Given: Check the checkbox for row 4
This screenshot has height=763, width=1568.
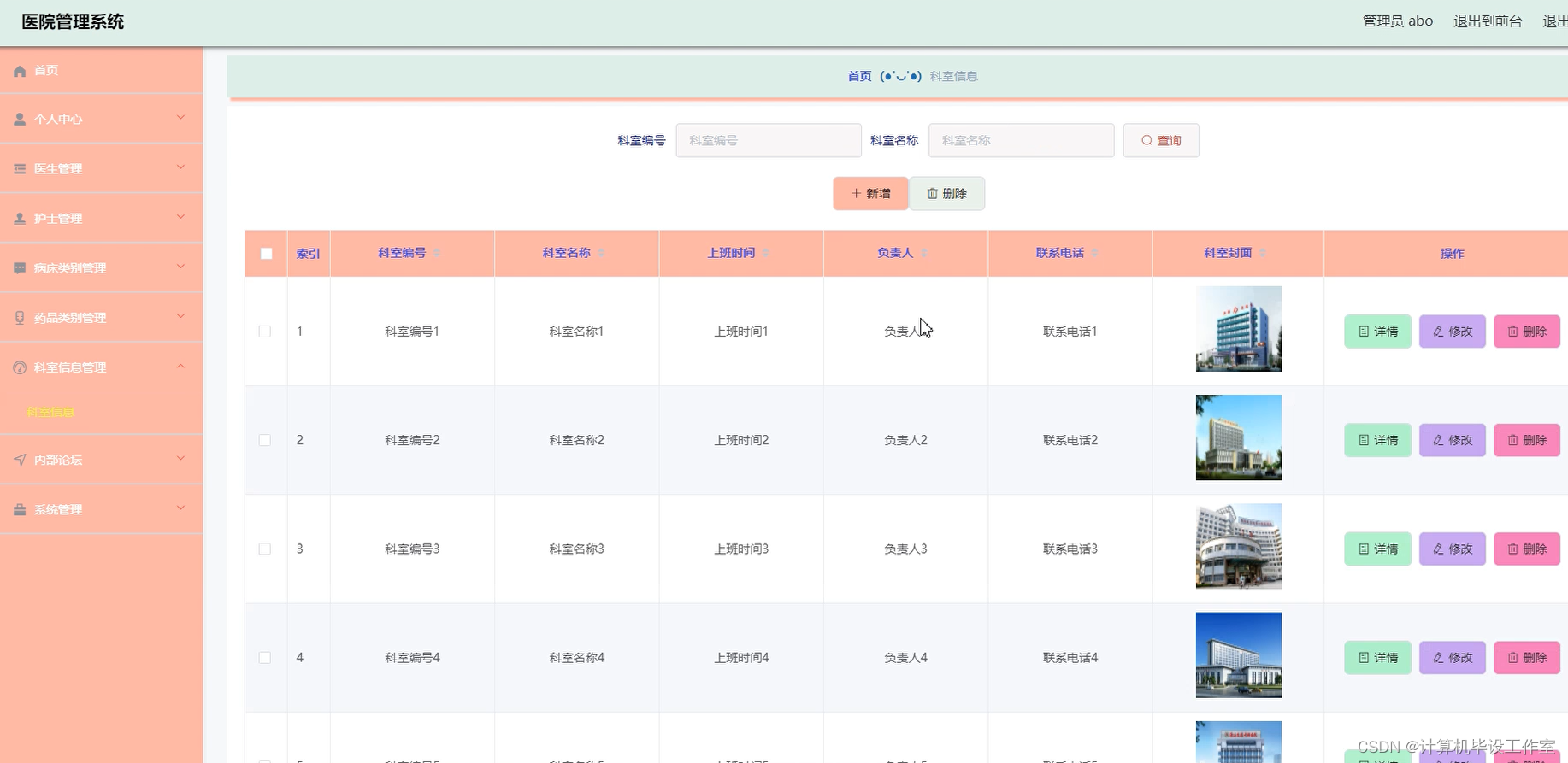Looking at the screenshot, I should tap(265, 658).
